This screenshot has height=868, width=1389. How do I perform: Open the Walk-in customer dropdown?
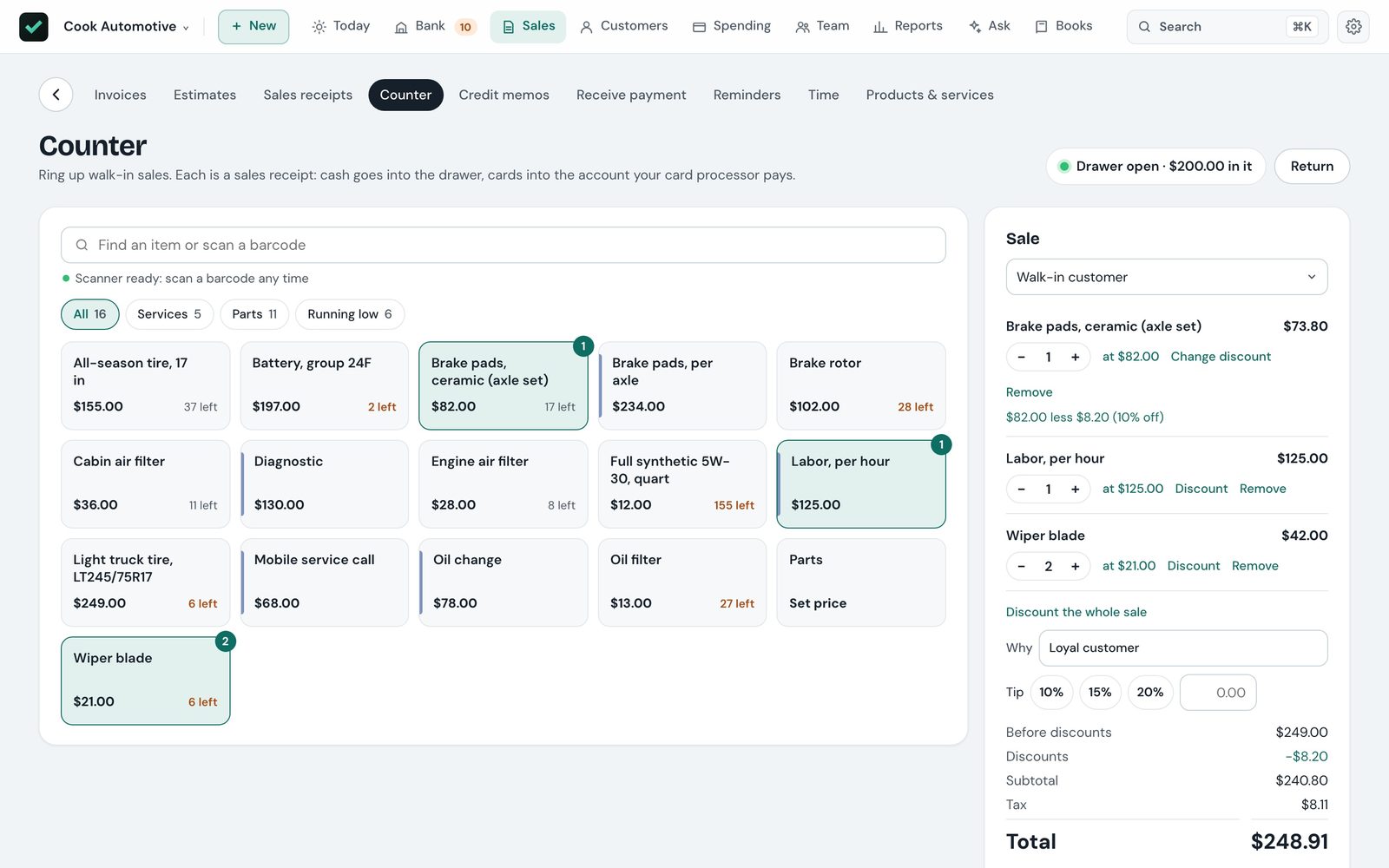(1166, 277)
